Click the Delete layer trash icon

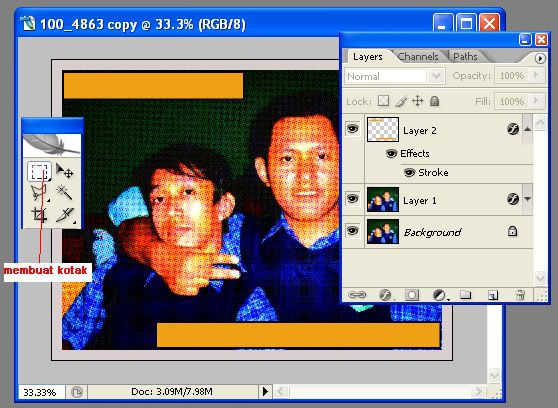[x=520, y=295]
